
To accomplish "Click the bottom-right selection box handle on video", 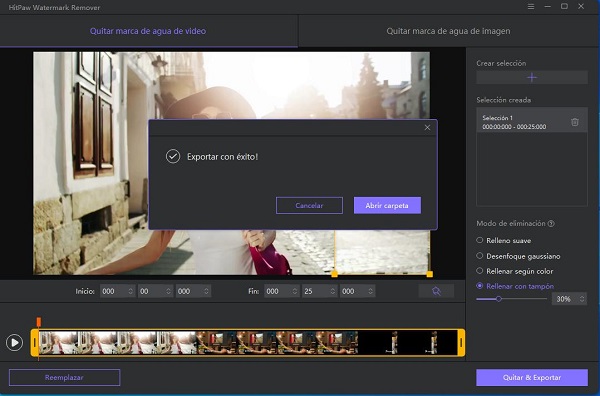I will pyautogui.click(x=430, y=274).
